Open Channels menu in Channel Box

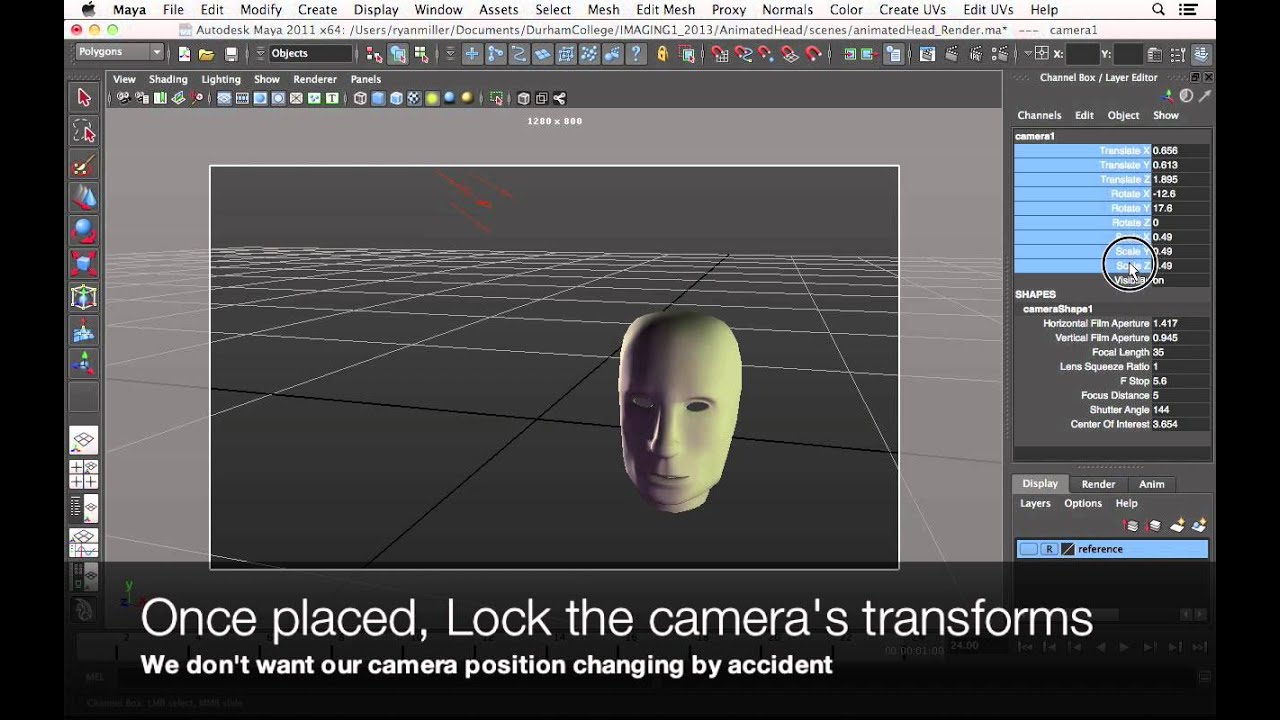pyautogui.click(x=1039, y=115)
